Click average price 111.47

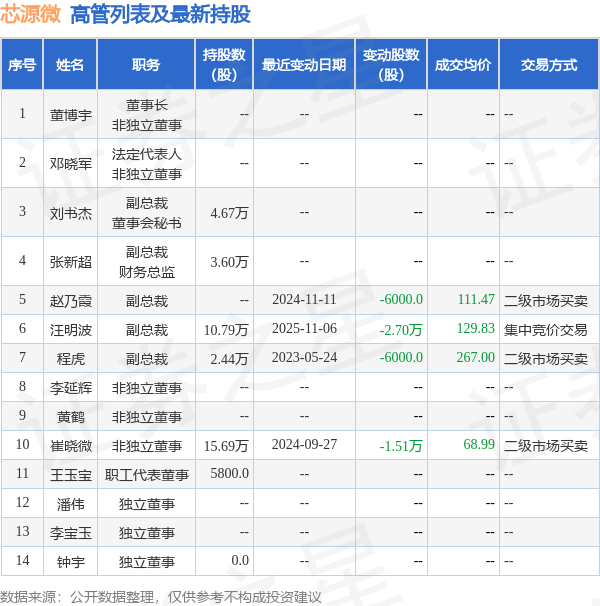pos(476,300)
